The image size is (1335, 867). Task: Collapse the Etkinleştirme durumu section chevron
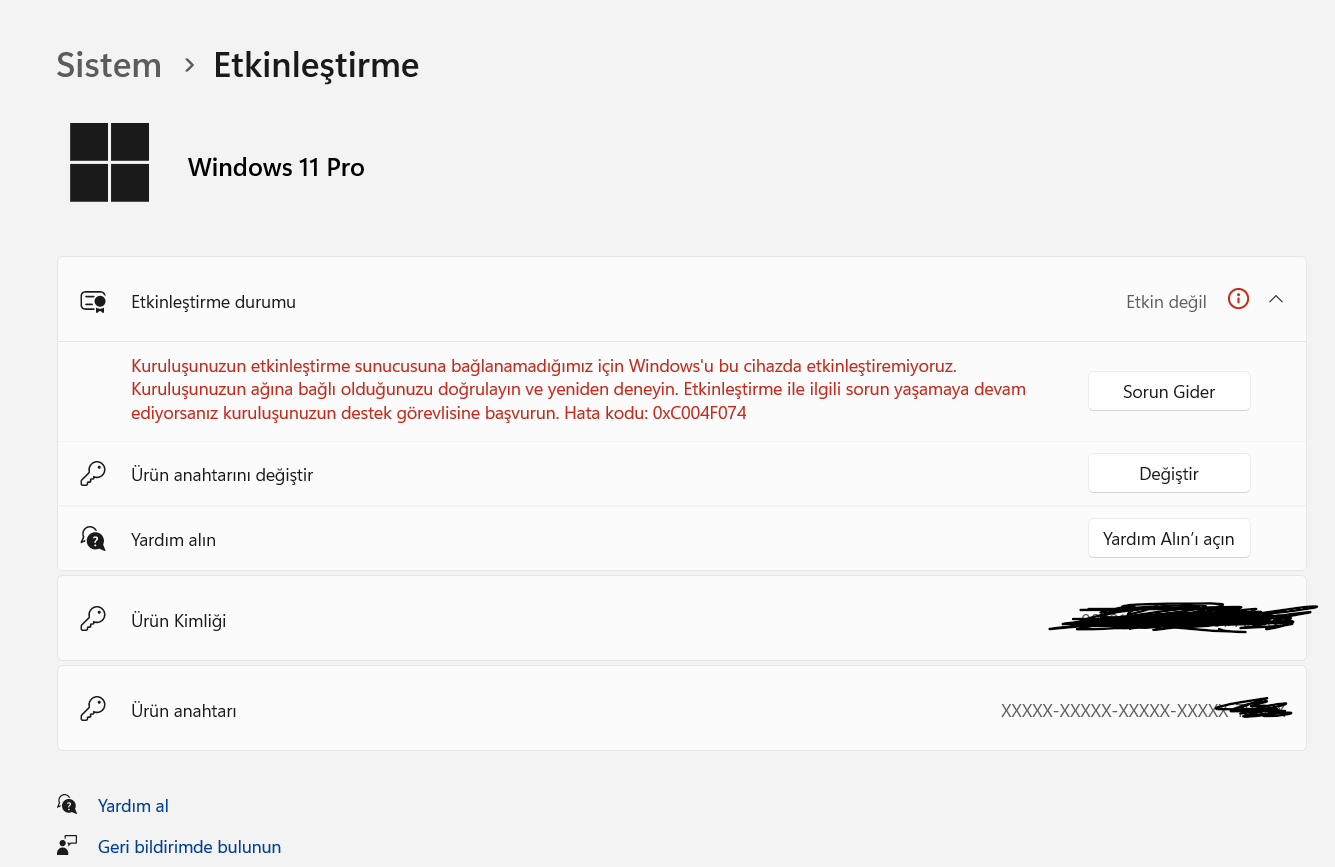[x=1276, y=299]
